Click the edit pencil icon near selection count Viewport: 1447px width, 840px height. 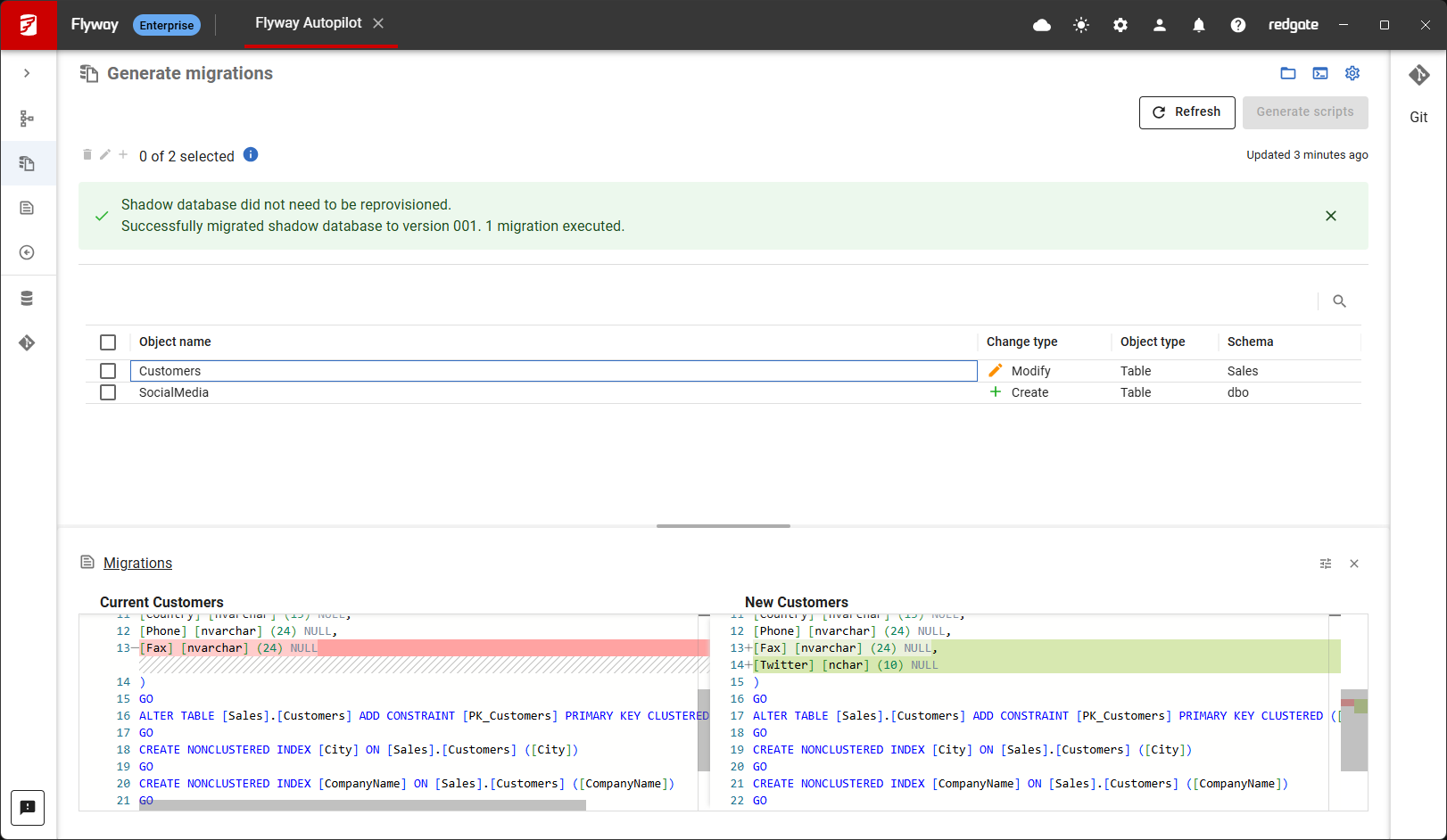coord(105,154)
